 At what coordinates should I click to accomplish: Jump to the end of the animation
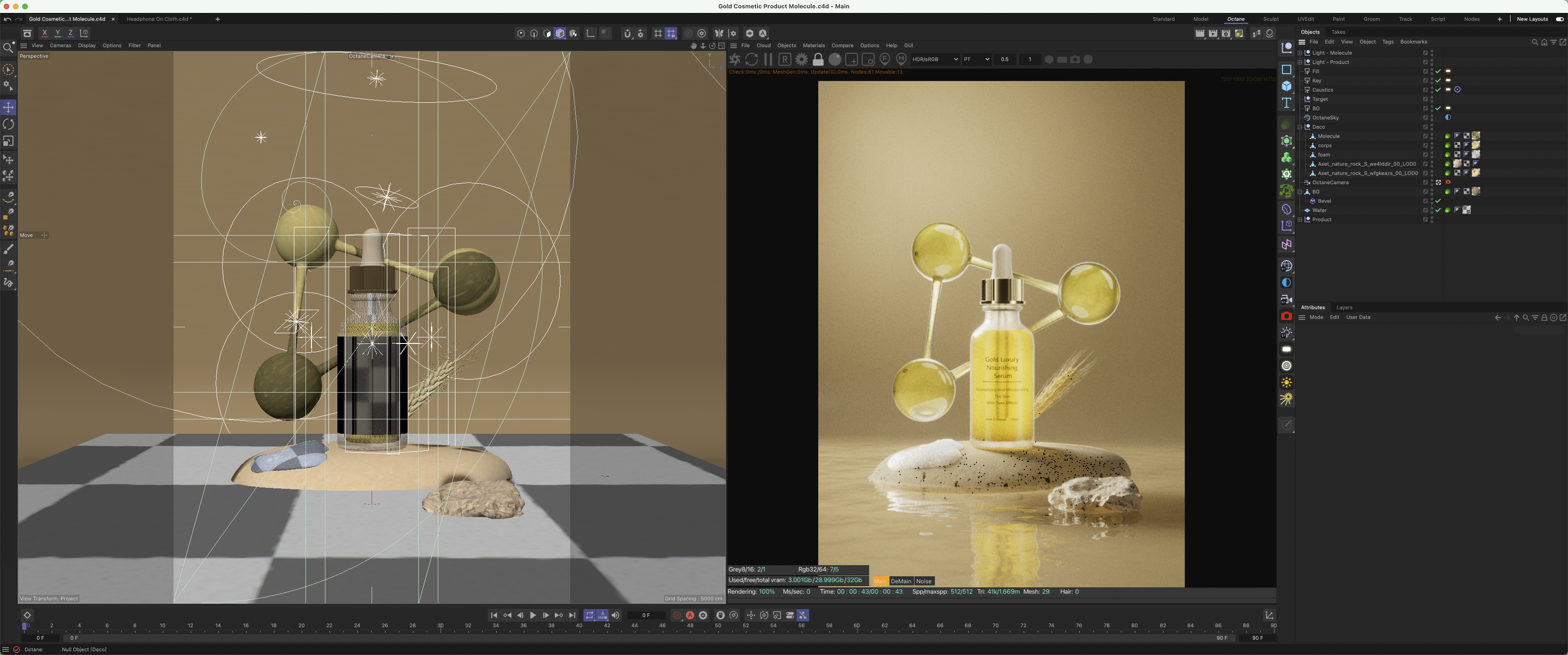point(572,616)
